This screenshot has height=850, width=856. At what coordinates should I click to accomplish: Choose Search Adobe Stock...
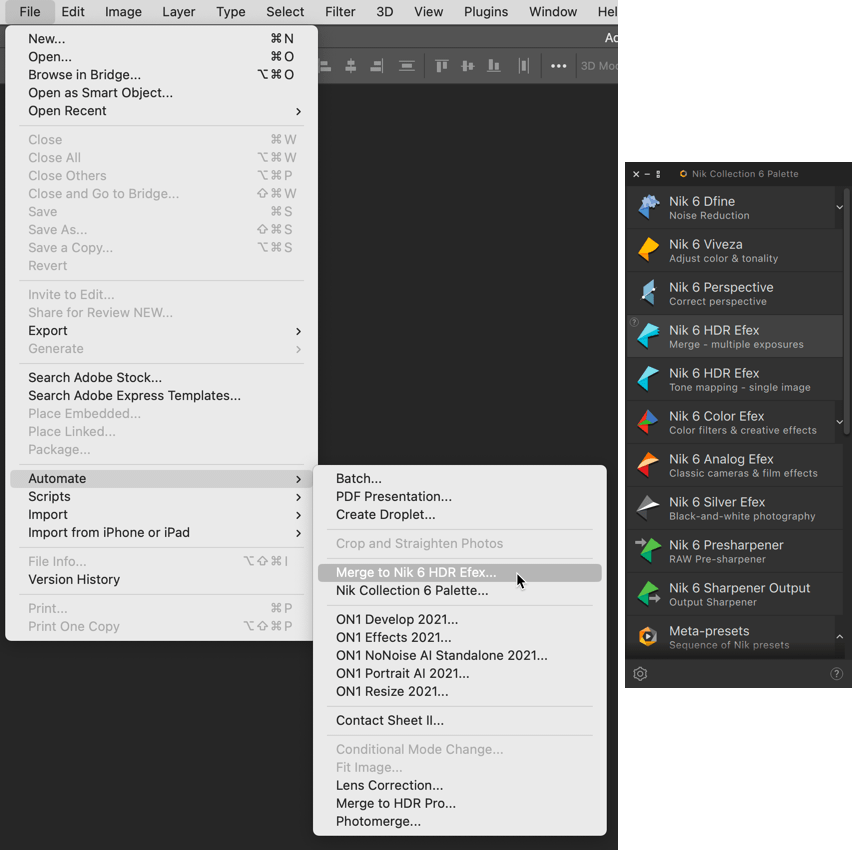coord(162,378)
